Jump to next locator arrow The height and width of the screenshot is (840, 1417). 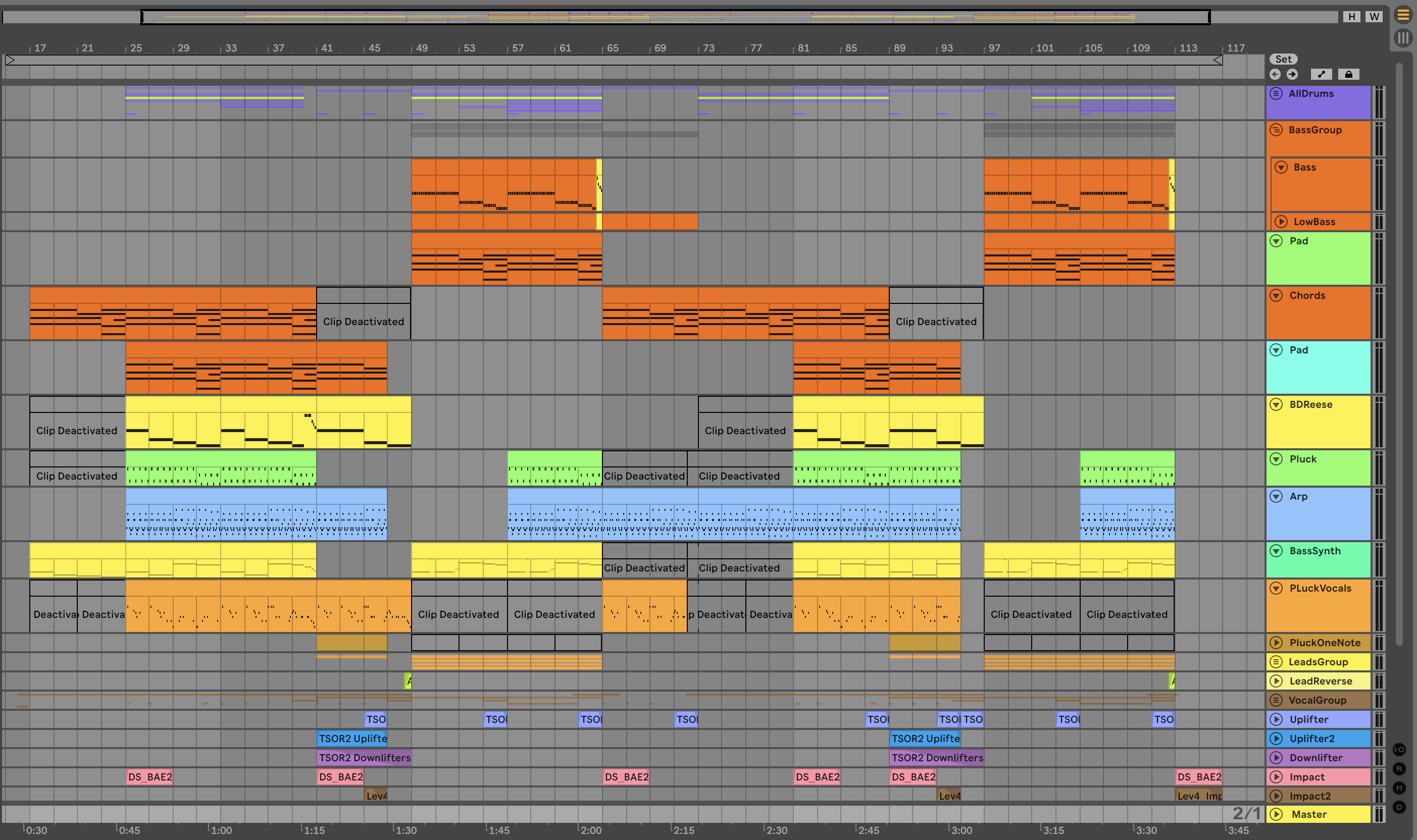[x=1292, y=74]
